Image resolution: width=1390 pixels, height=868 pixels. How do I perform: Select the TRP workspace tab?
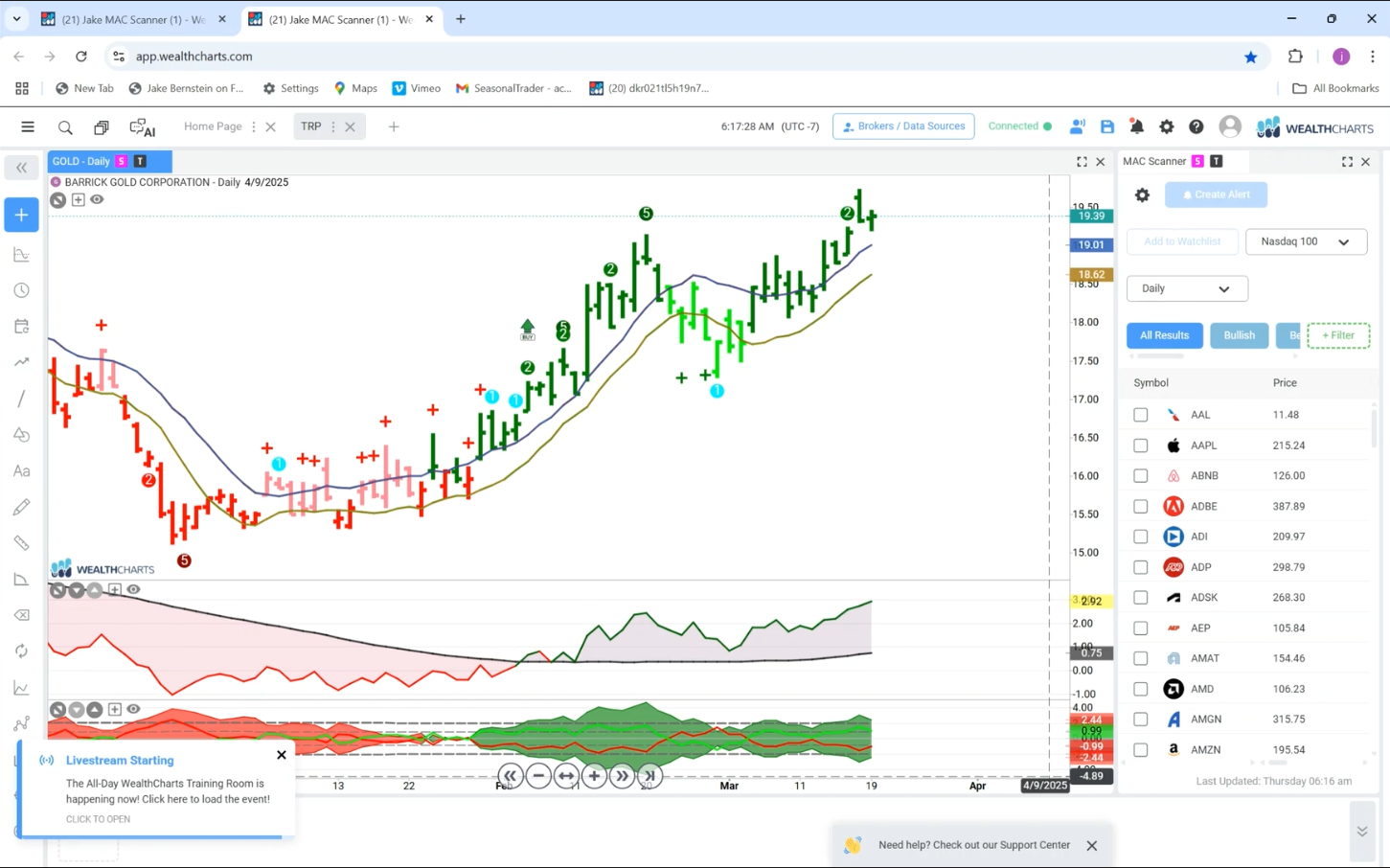coord(310,126)
